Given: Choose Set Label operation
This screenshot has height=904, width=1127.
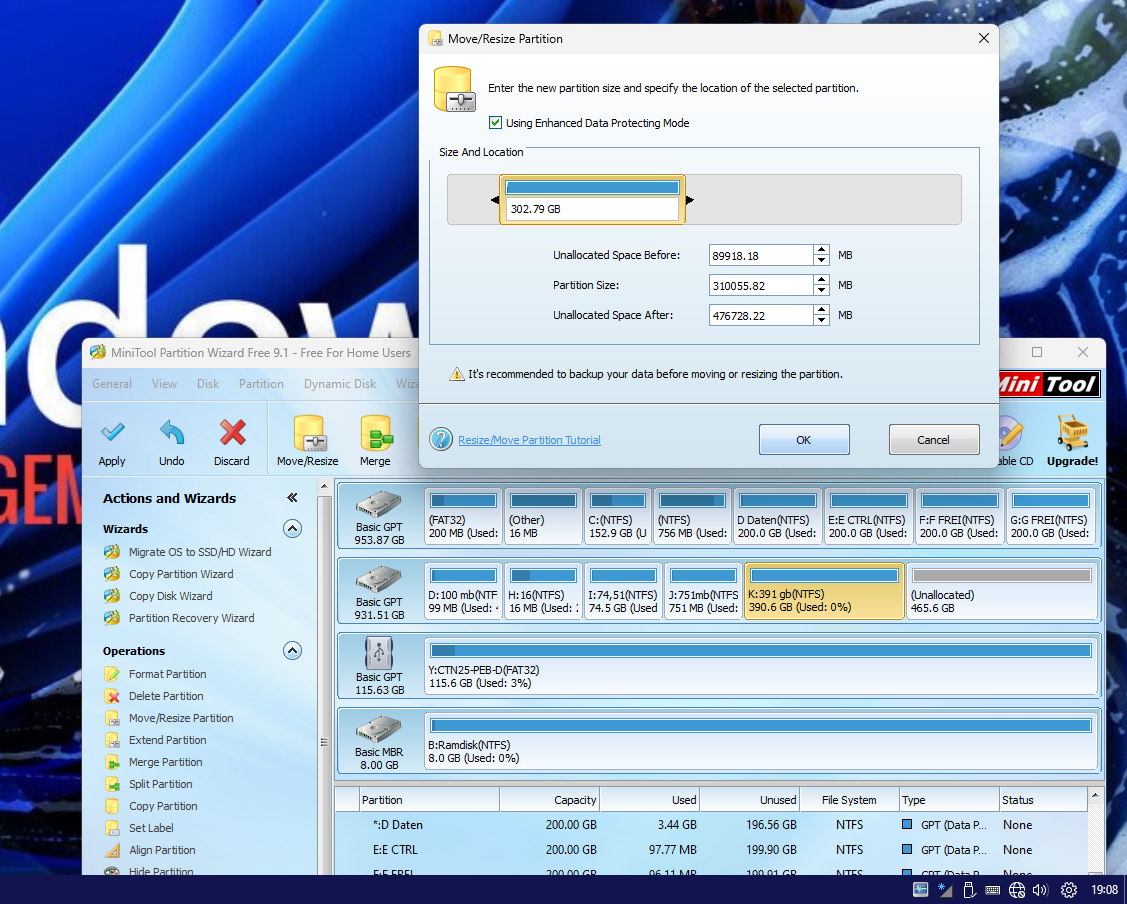Looking at the screenshot, I should 151,828.
